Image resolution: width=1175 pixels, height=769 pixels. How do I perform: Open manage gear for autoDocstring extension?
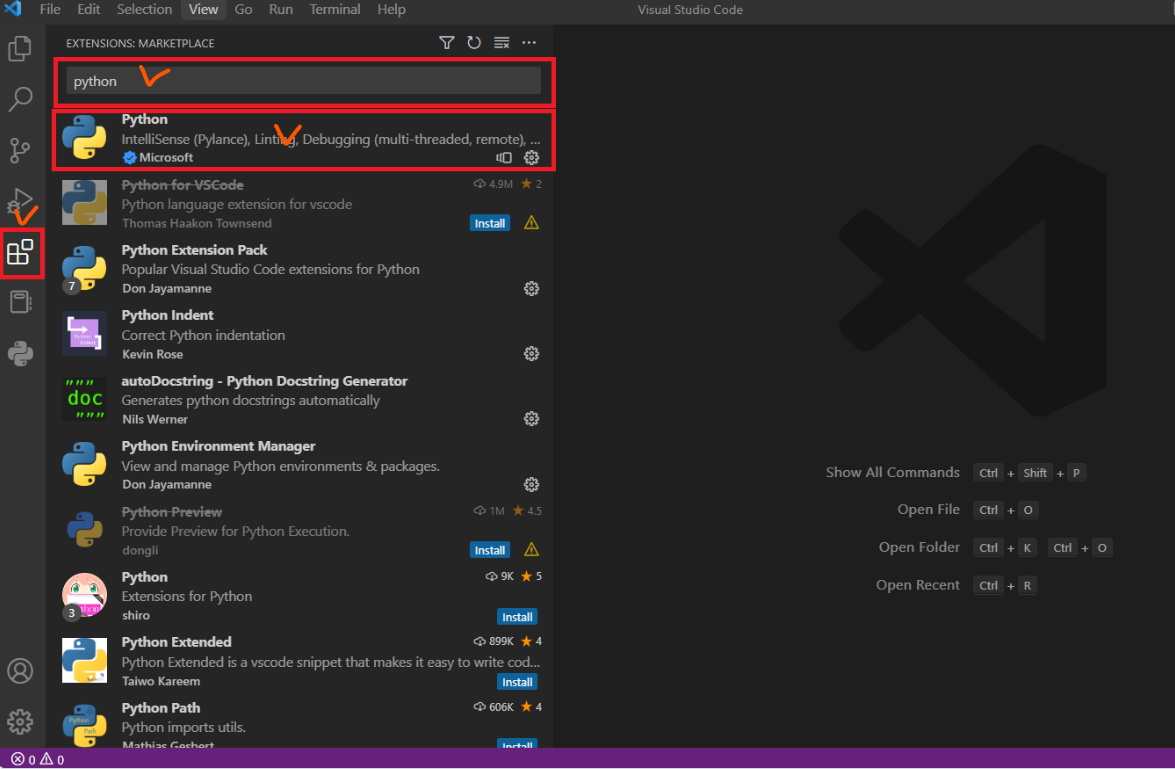click(x=531, y=419)
